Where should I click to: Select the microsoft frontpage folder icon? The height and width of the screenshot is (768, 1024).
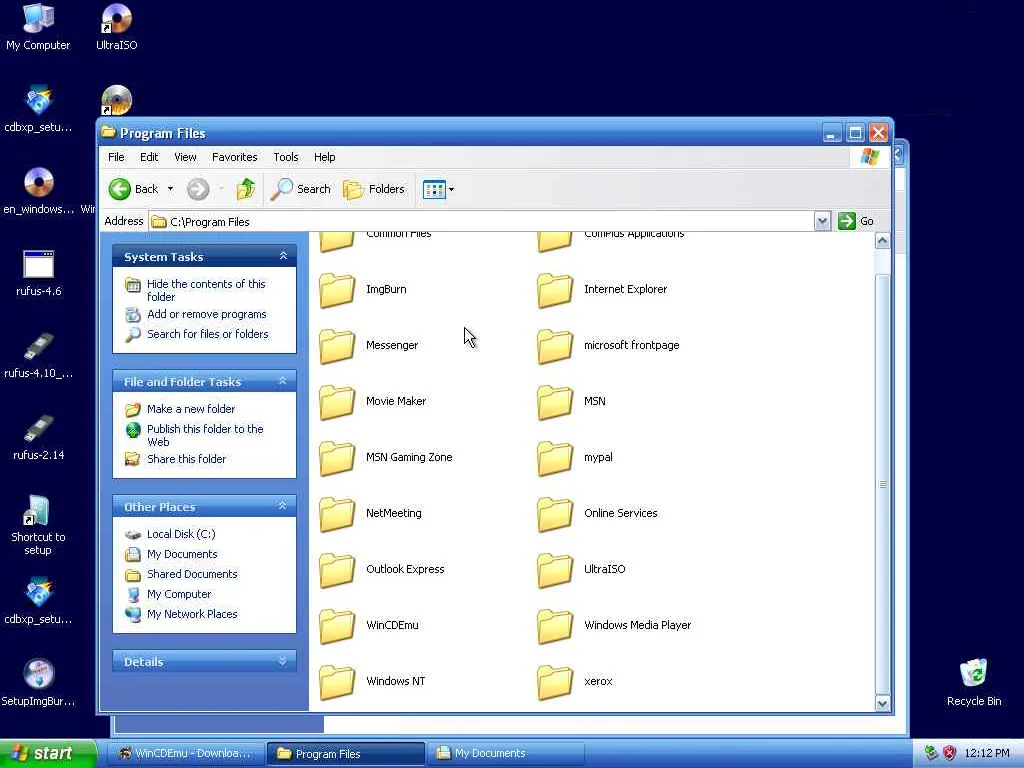555,346
